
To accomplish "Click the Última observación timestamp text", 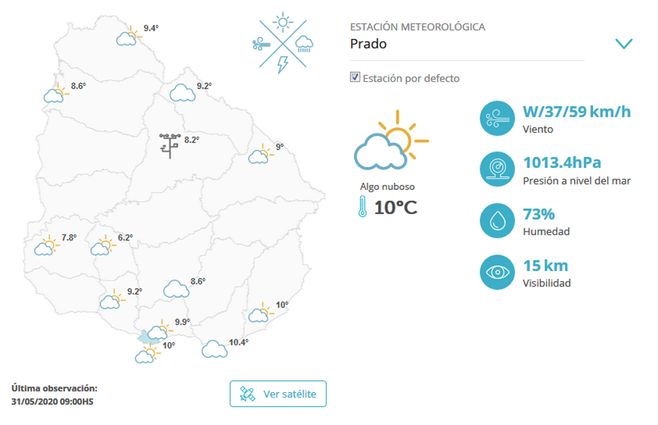I will coord(54,394).
